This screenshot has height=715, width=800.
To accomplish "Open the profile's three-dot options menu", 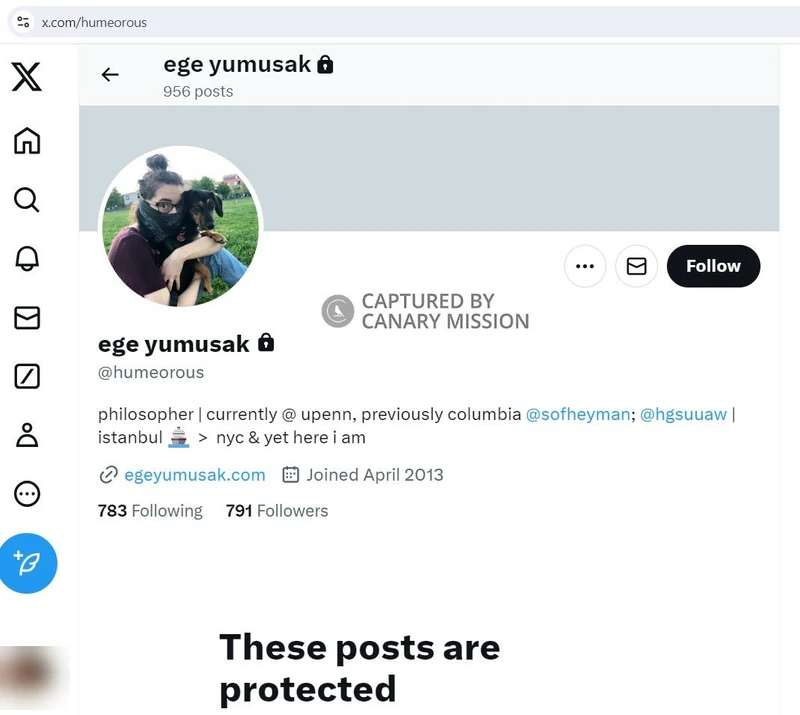I will click(585, 266).
